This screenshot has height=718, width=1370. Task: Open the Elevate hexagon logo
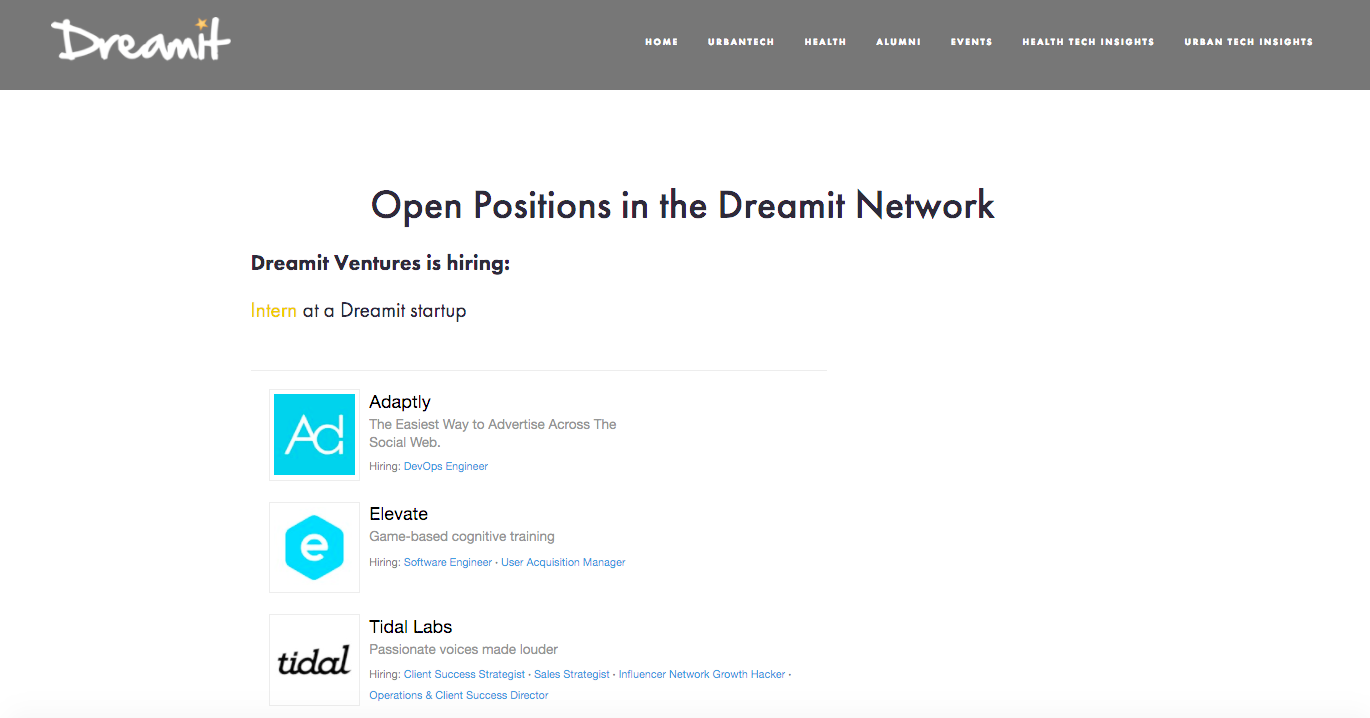tap(314, 547)
